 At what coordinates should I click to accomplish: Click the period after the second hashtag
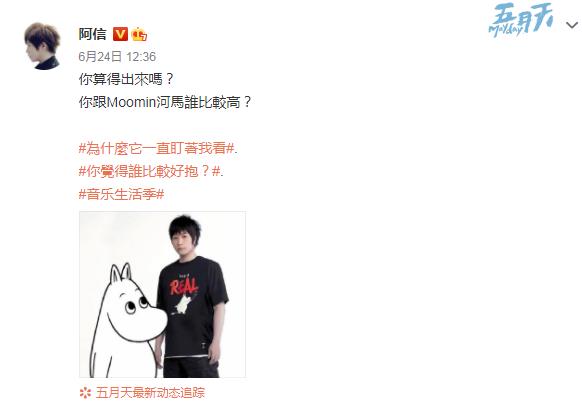(222, 172)
